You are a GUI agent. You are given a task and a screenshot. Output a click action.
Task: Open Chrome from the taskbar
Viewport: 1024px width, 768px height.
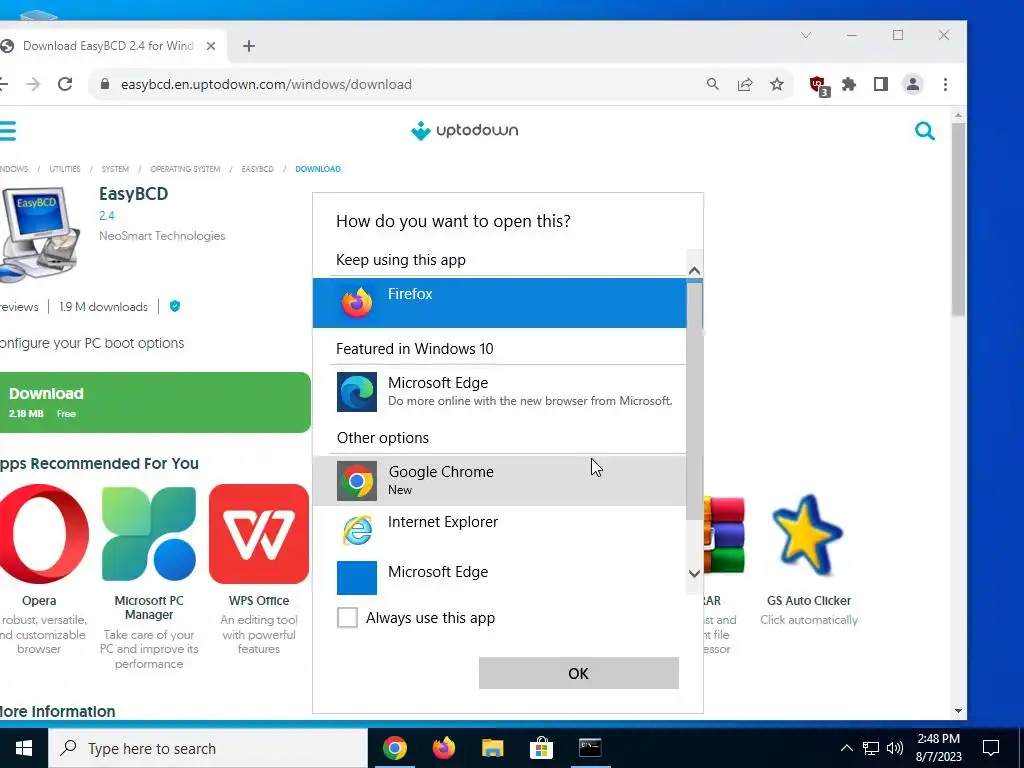[394, 748]
